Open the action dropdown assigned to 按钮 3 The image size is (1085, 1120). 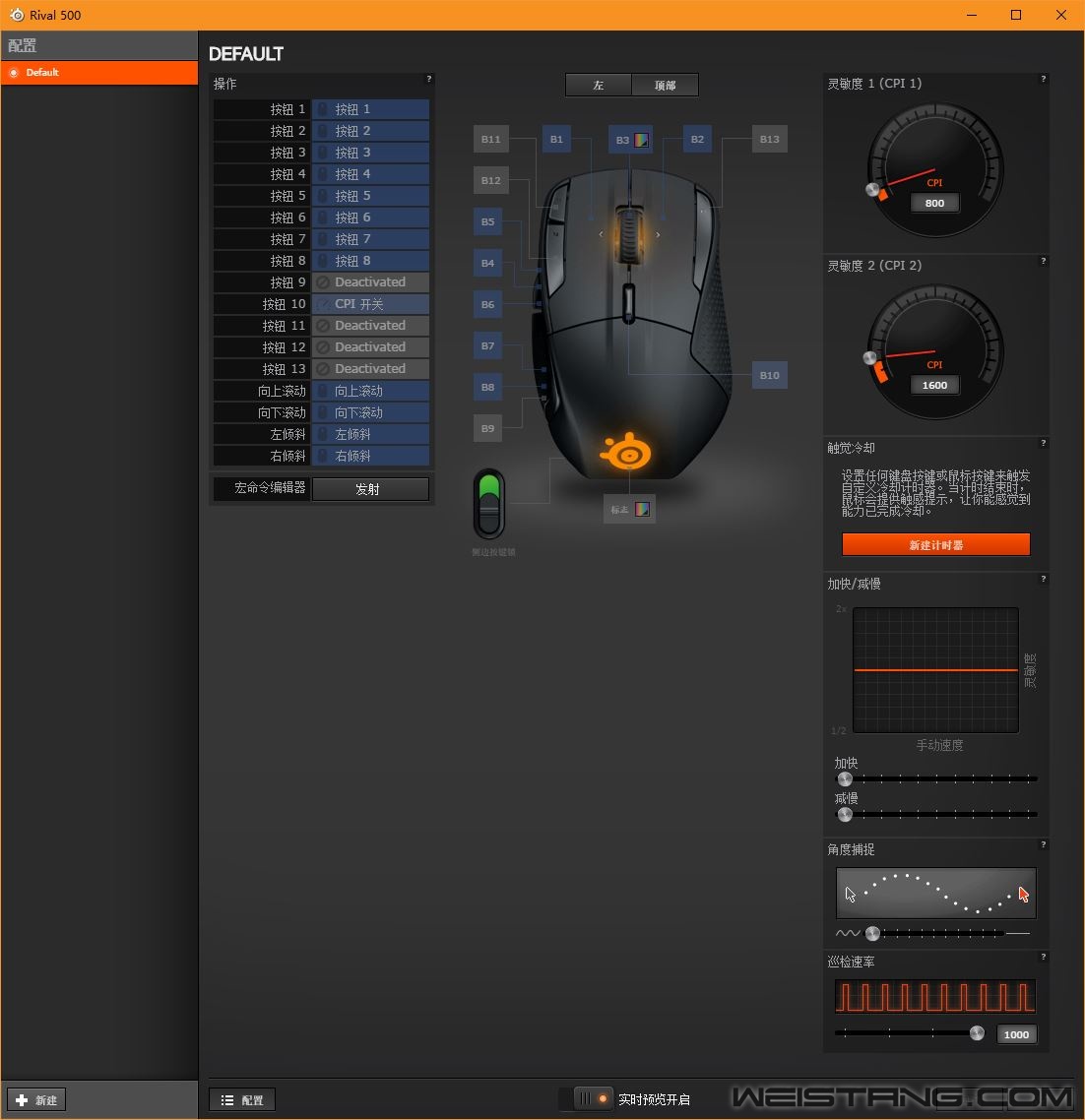[x=371, y=153]
